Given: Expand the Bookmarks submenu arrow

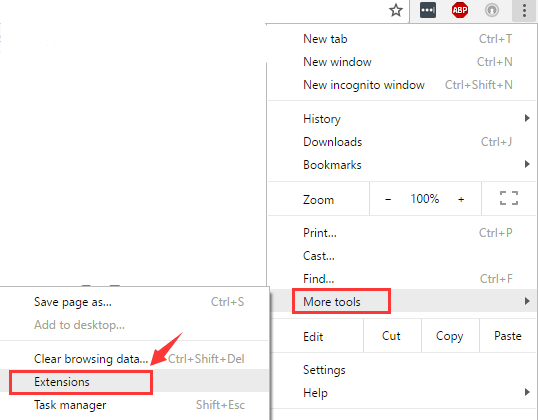Looking at the screenshot, I should tap(527, 164).
